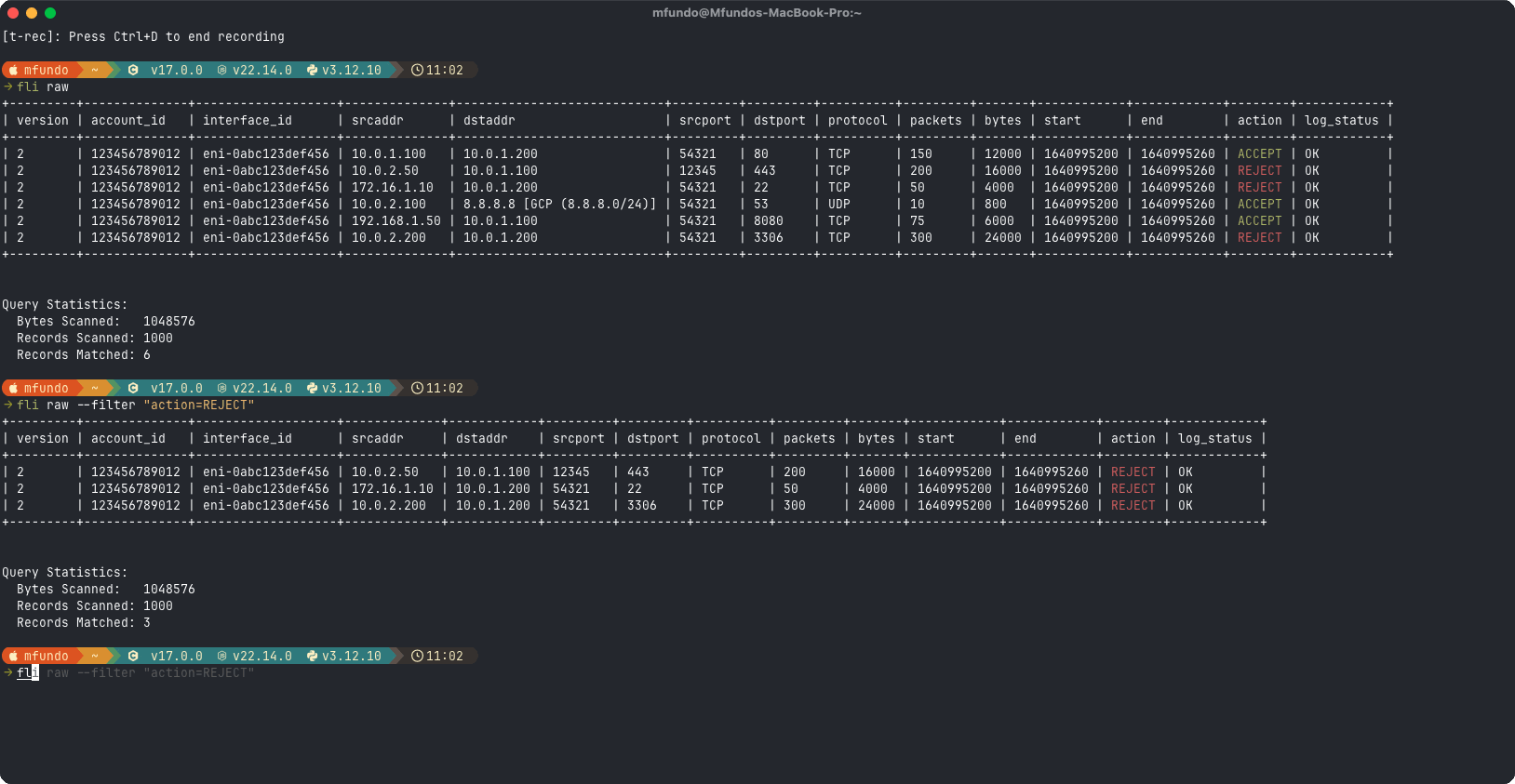Click the 'interface_id' header in the unfiltered table
Screen dimensions: 1515x784
[248, 120]
